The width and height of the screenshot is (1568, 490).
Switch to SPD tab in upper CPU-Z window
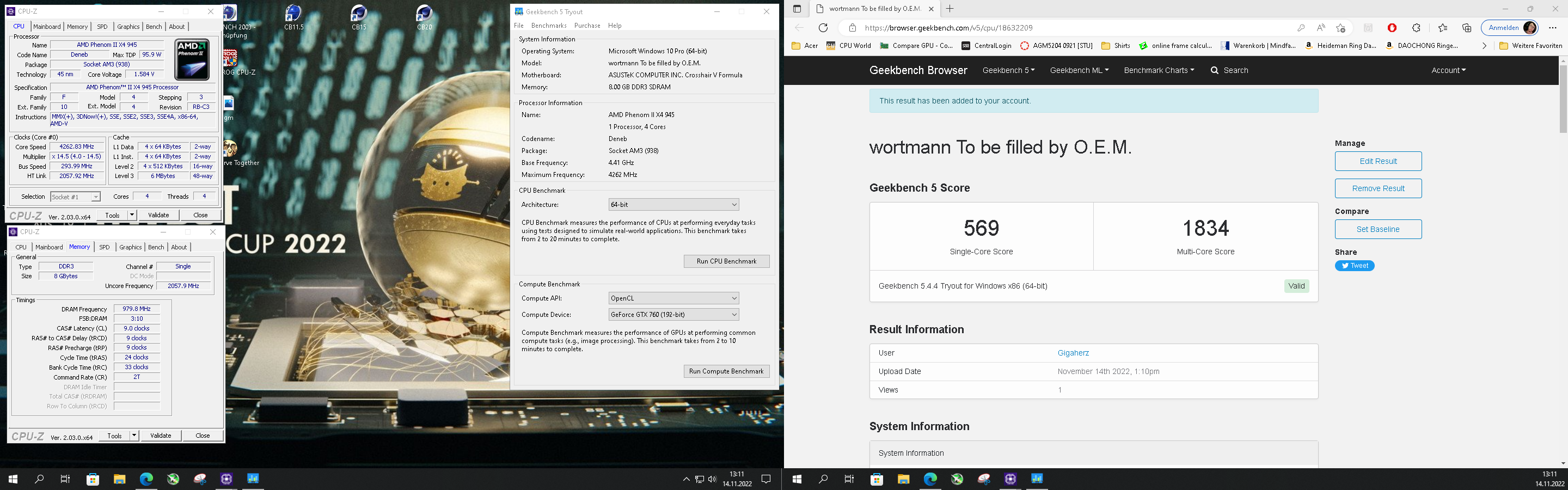(x=102, y=27)
